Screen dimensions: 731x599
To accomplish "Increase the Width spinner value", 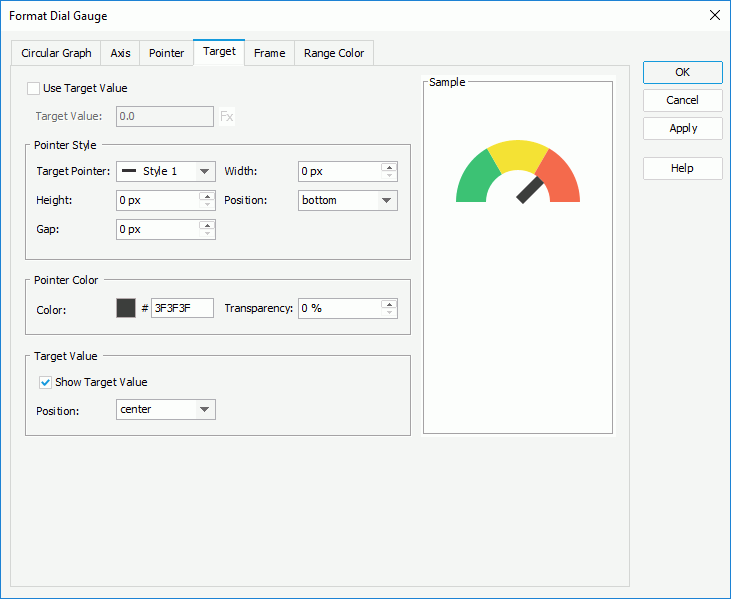I will point(389,167).
